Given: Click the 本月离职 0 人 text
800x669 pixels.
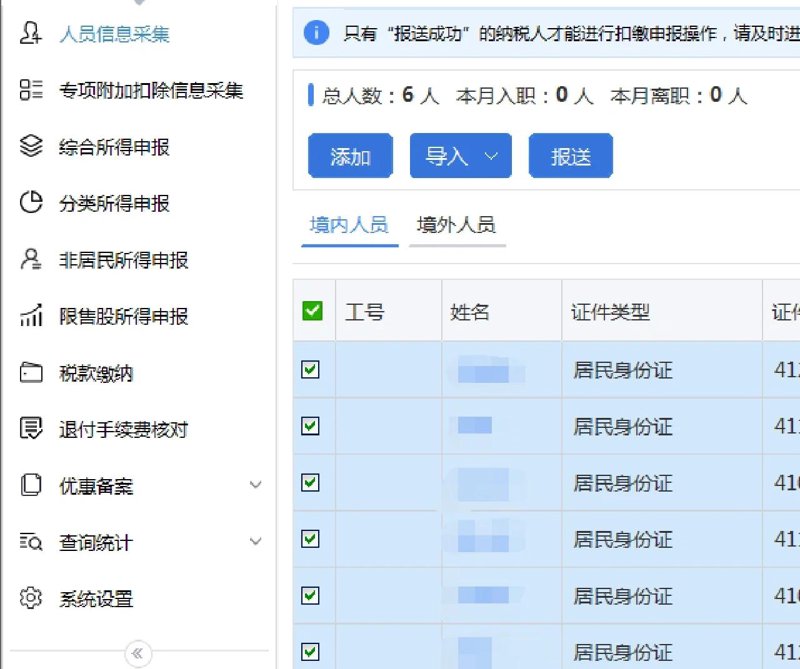Looking at the screenshot, I should 679,95.
